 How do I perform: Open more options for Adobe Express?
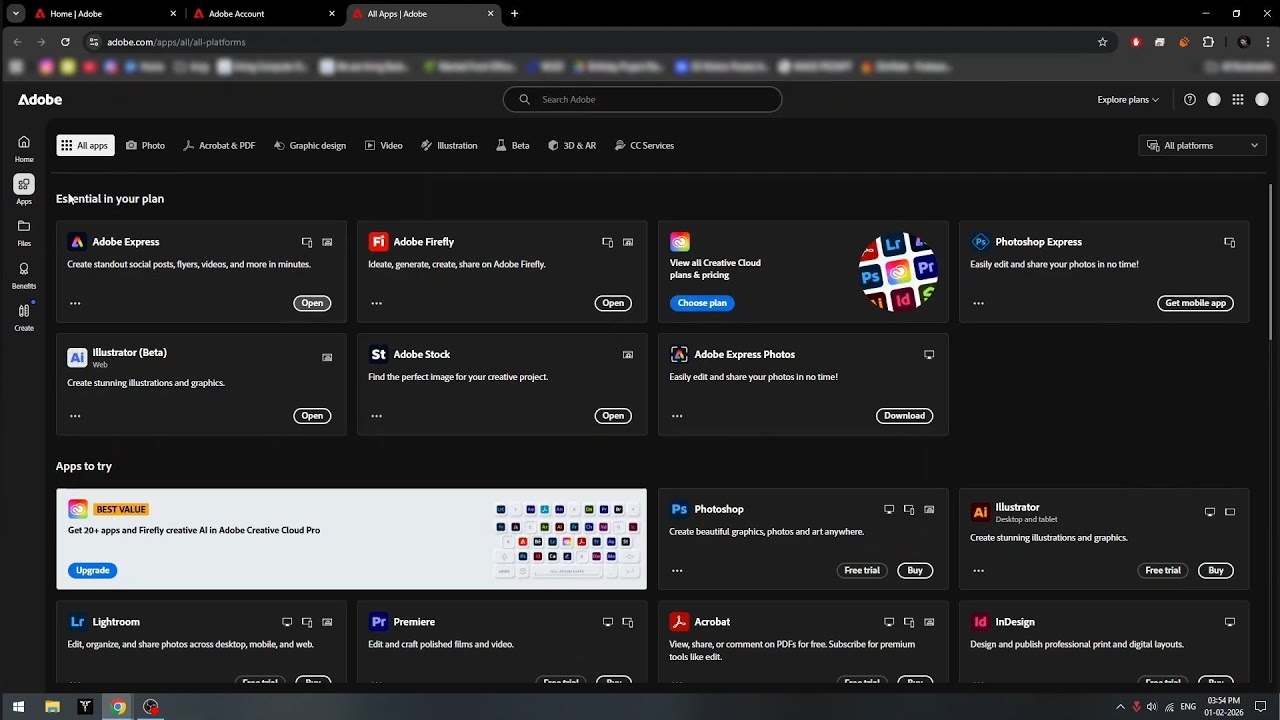coord(75,303)
